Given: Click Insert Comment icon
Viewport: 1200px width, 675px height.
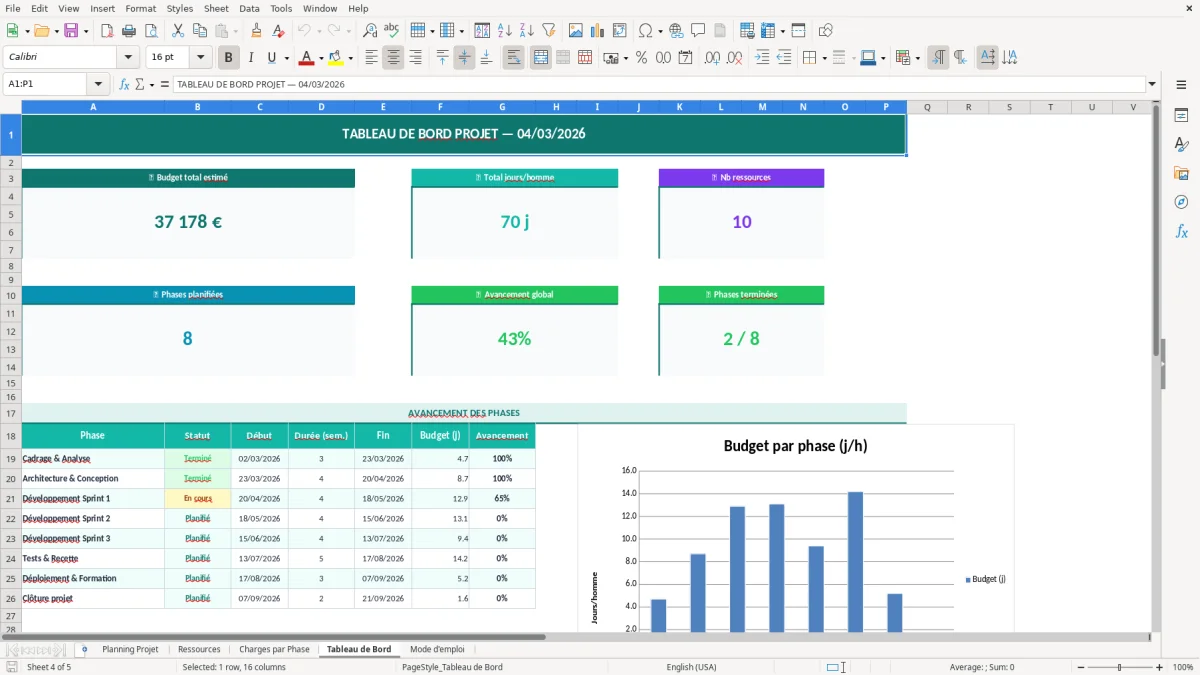Looking at the screenshot, I should pos(698,31).
